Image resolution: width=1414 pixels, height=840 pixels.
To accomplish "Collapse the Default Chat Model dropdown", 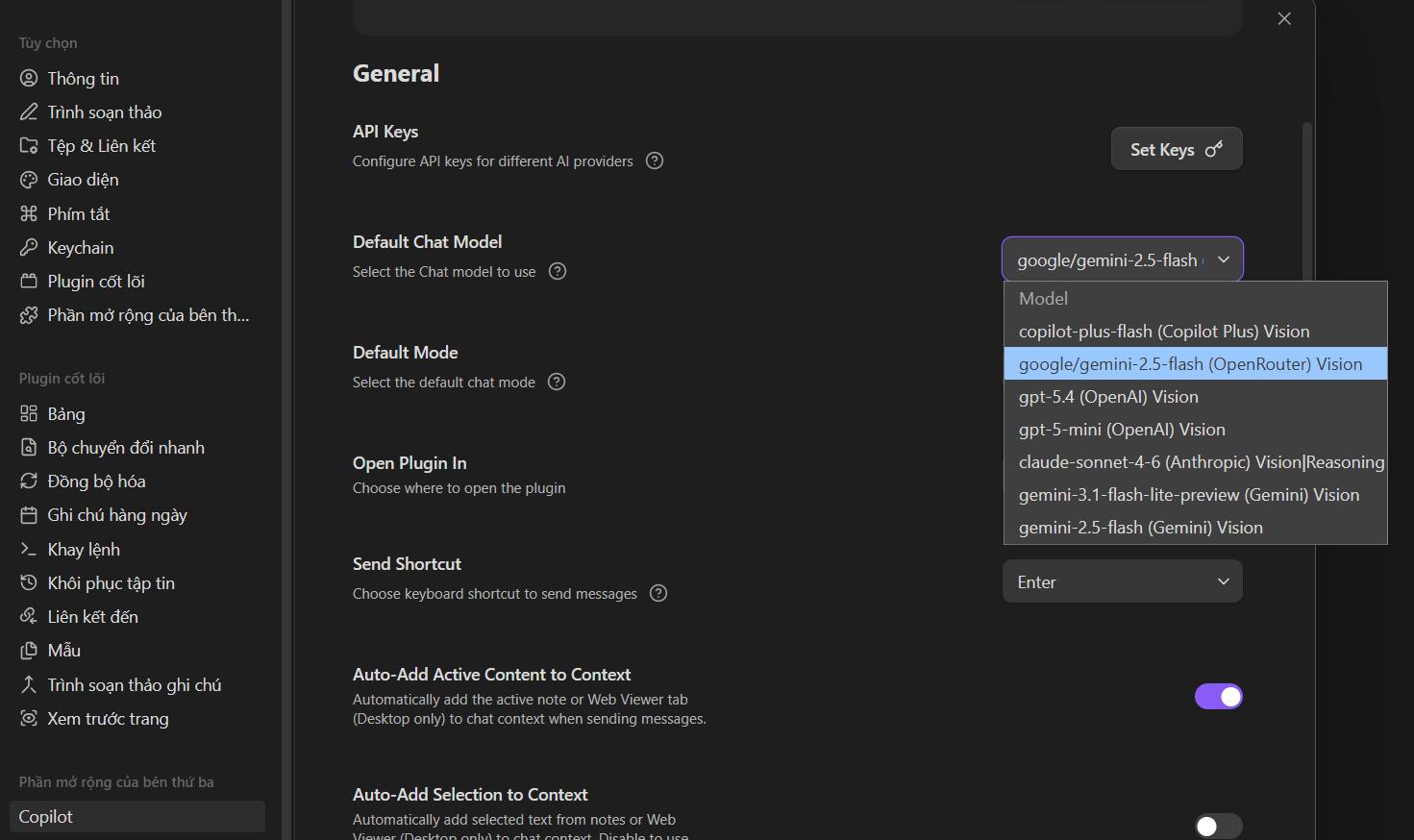I will pyautogui.click(x=1123, y=259).
